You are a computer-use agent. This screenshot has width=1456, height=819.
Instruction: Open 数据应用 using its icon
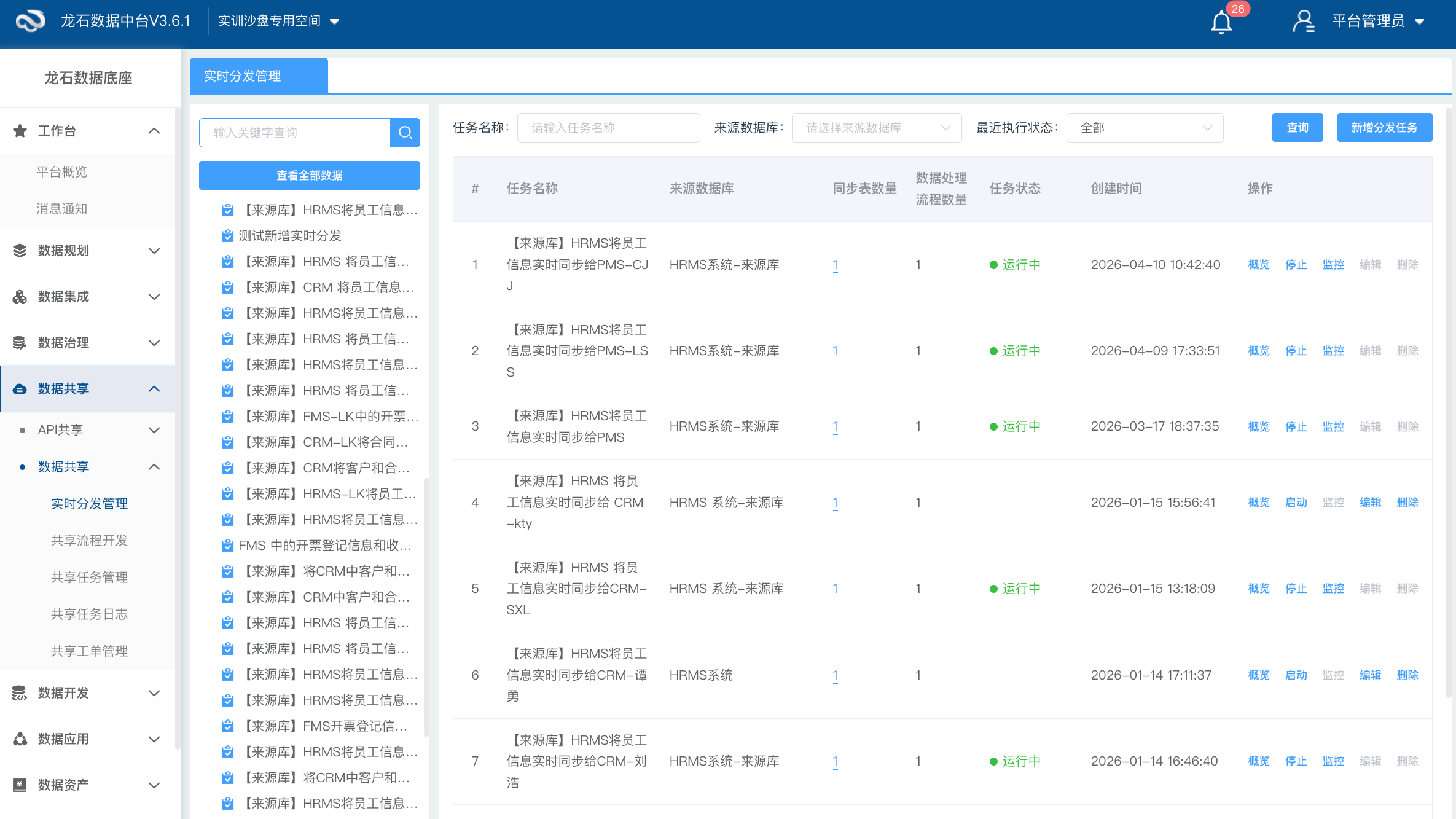pos(20,739)
